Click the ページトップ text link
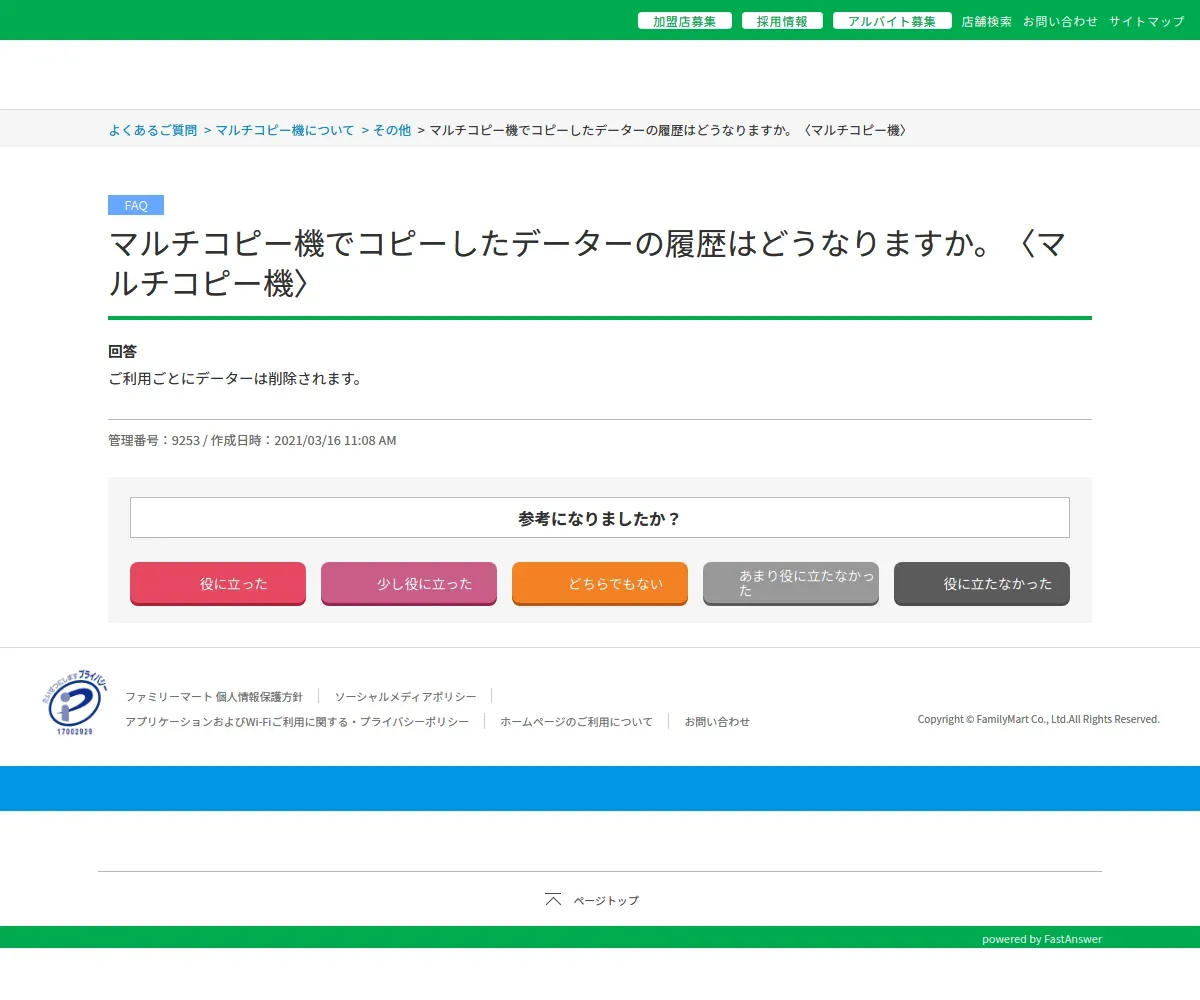The width and height of the screenshot is (1200, 1000). 606,900
